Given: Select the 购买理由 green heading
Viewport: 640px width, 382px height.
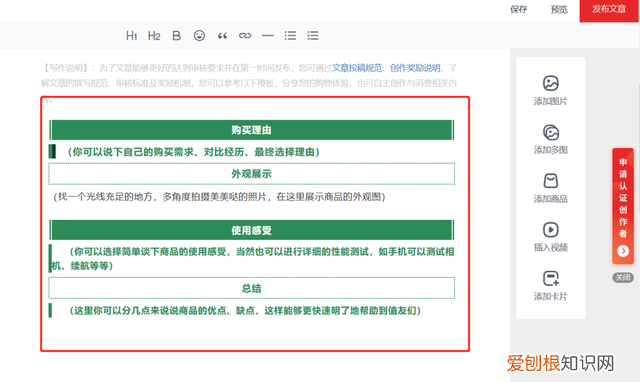Looking at the screenshot, I should click(251, 130).
